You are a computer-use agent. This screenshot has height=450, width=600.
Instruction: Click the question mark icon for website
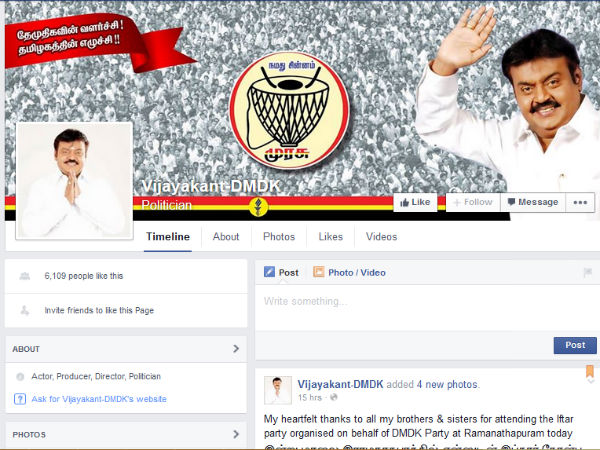tap(20, 399)
